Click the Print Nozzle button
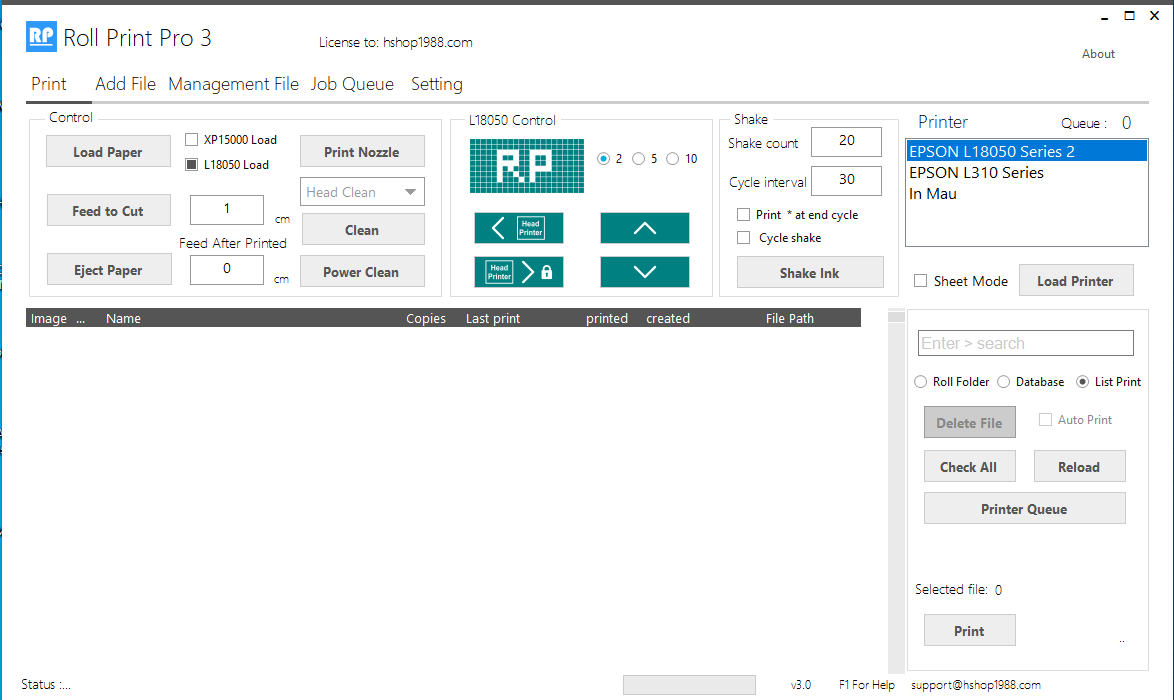1174x700 pixels. pos(362,152)
